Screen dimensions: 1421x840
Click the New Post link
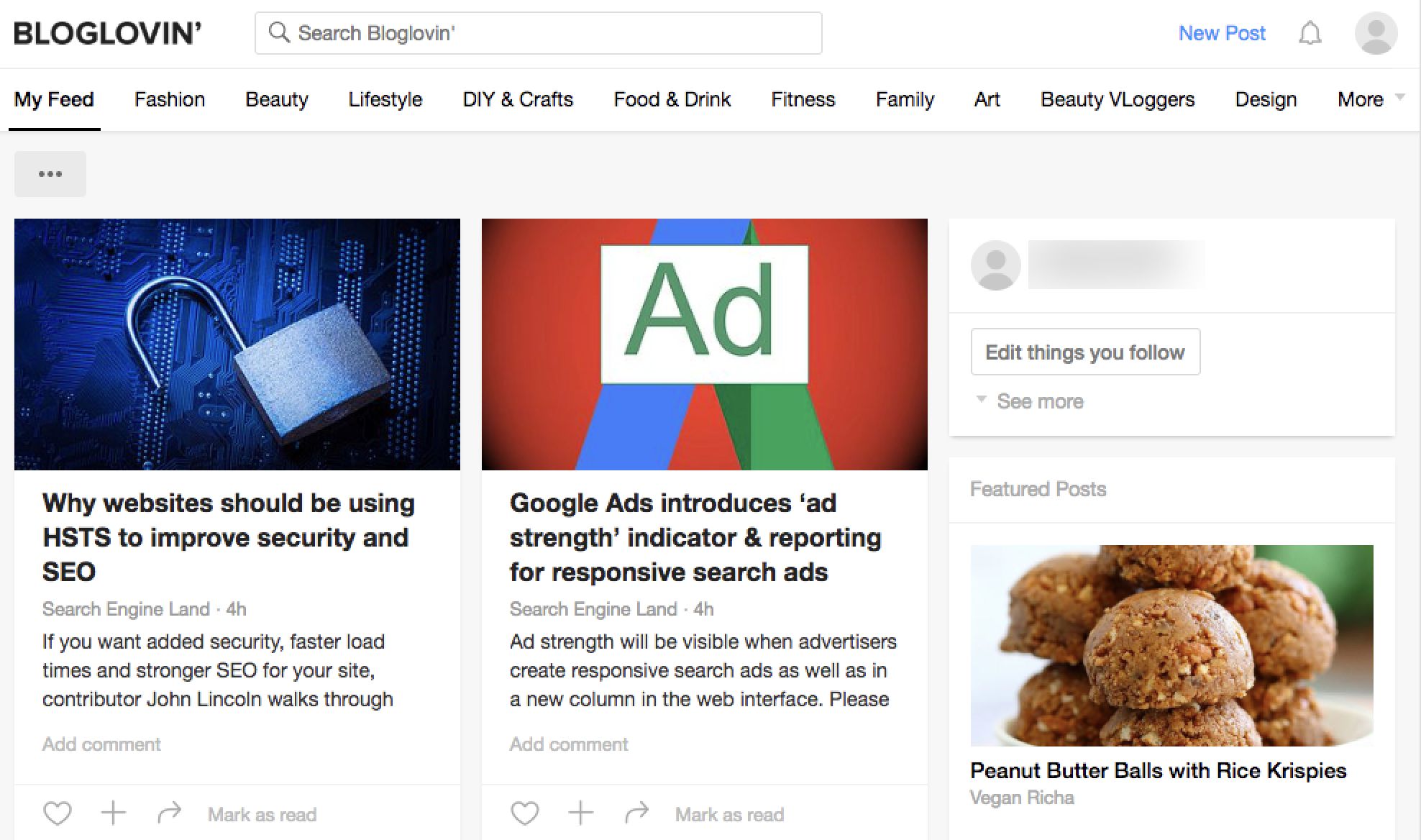pyautogui.click(x=1221, y=33)
